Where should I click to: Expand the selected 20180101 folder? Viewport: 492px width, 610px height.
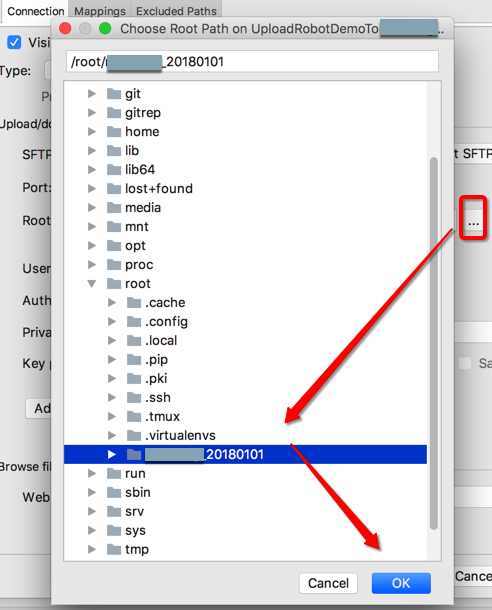(x=112, y=454)
